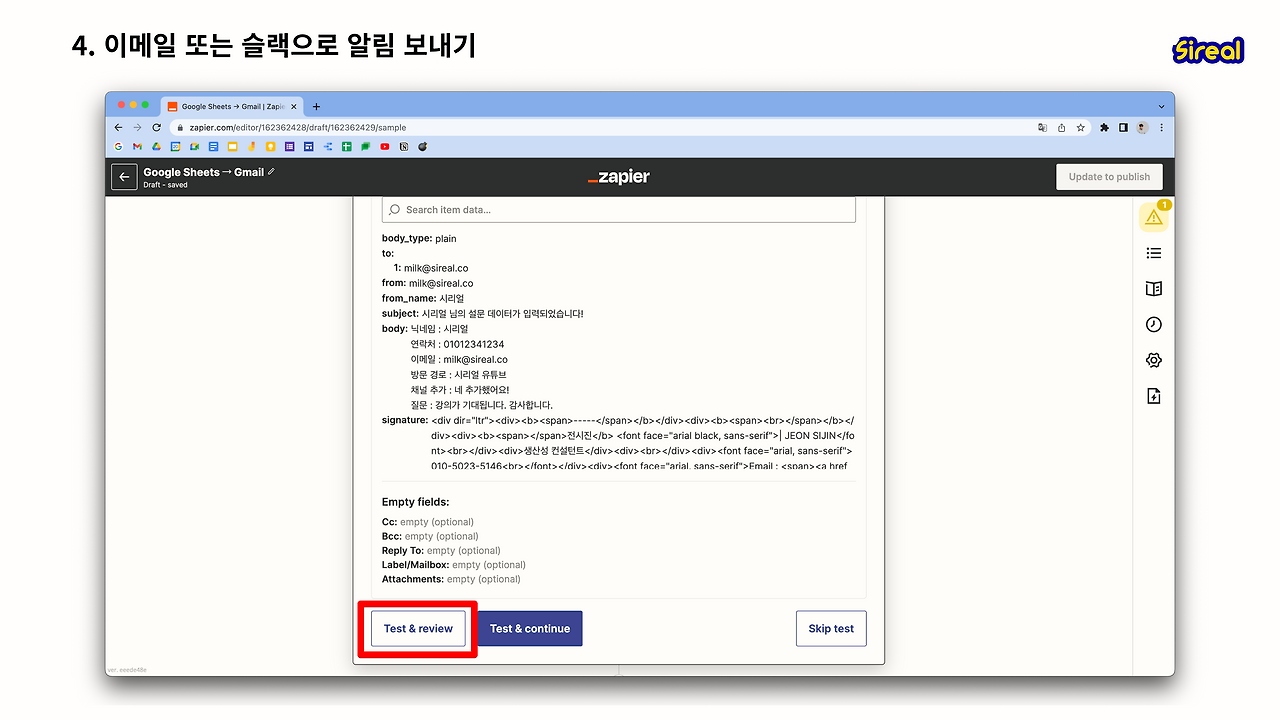Screen dimensions: 1280x720
Task: Show Zap history clock icon
Action: (x=1154, y=325)
